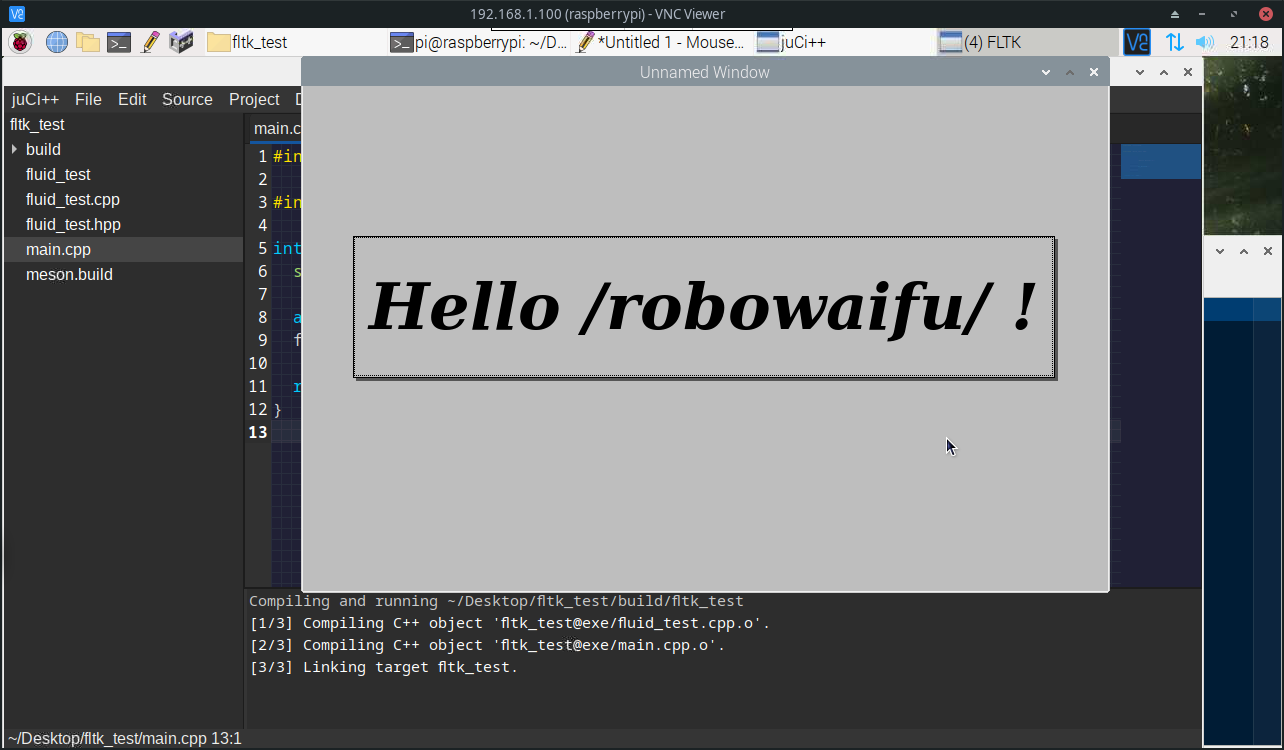Close the Unnamed Window

1094,72
